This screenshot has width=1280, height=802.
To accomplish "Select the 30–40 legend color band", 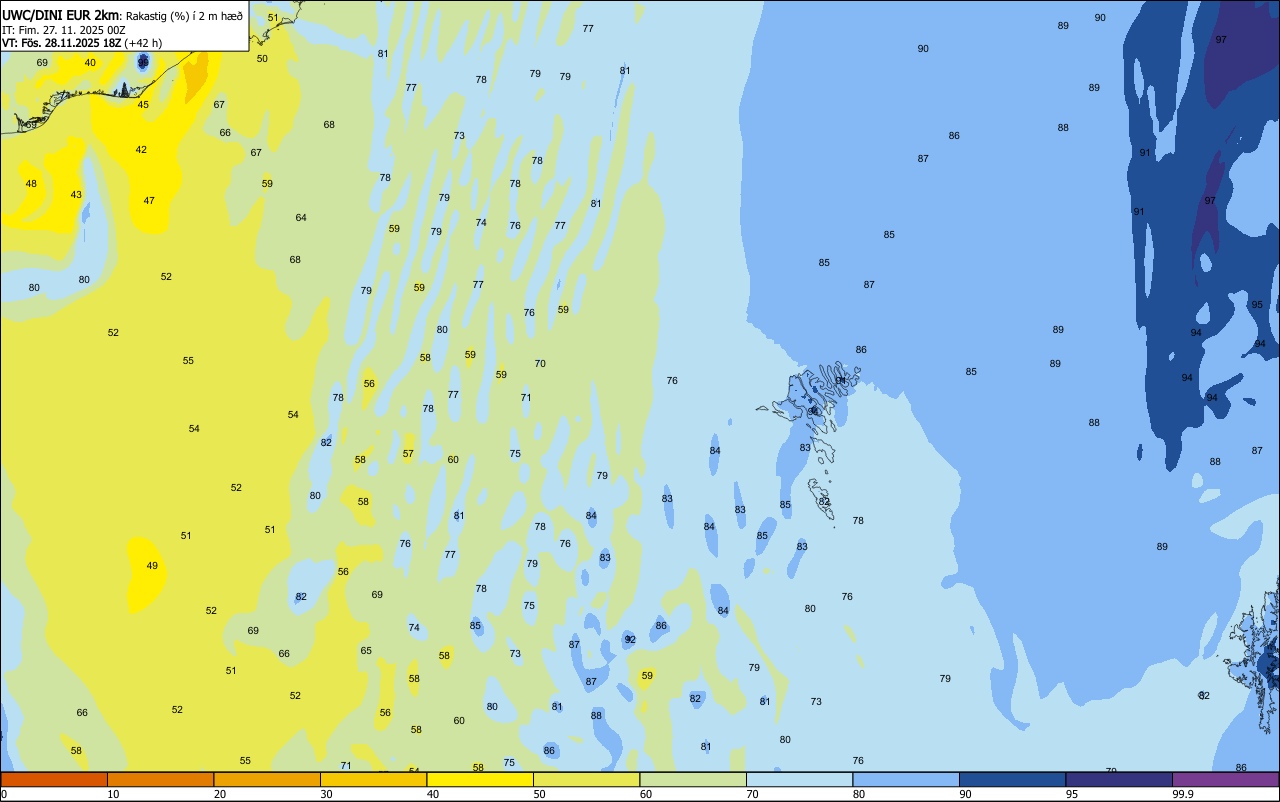I will [x=373, y=779].
